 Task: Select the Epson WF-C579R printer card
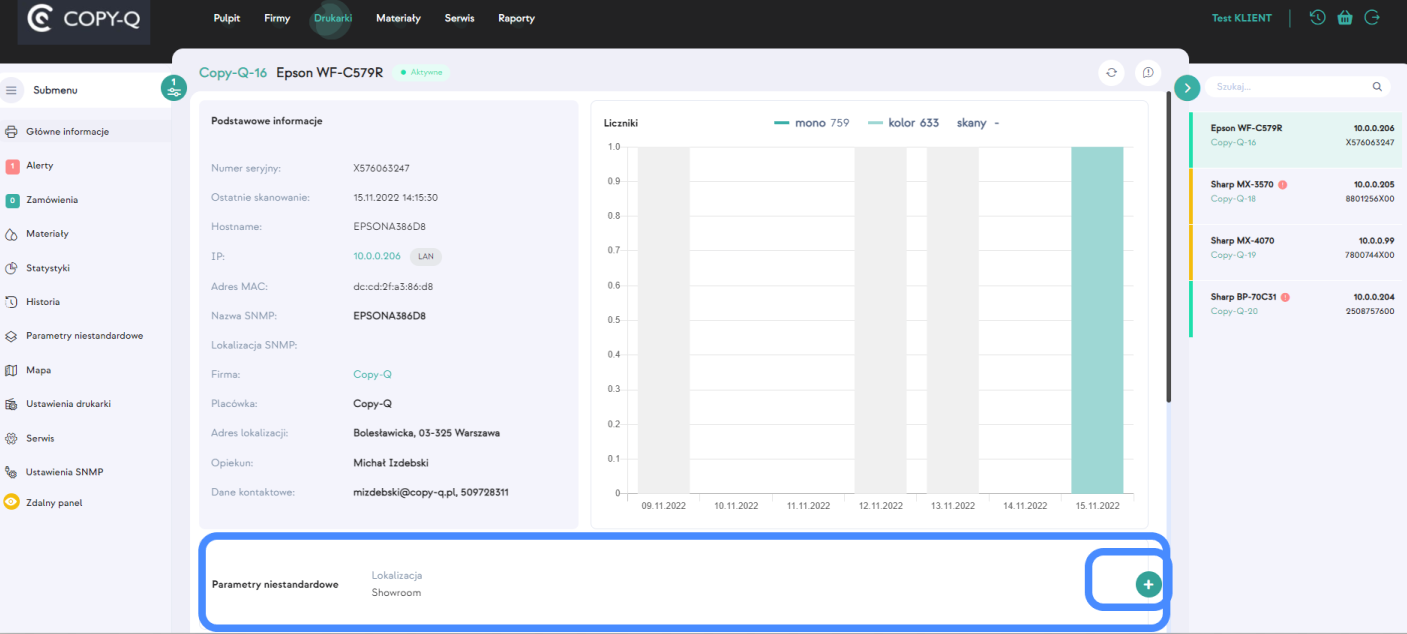pos(1296,139)
